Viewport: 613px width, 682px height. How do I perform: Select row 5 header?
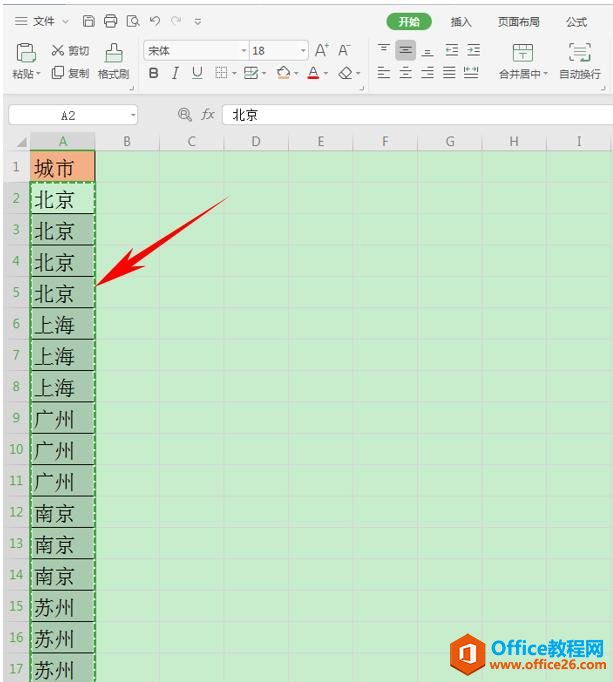[x=16, y=292]
